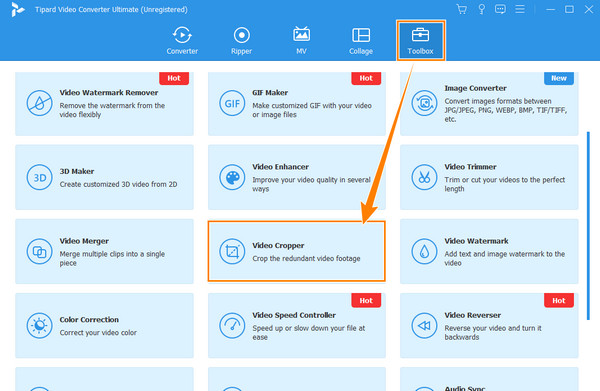This screenshot has height=391, width=600.
Task: Click the Image Converter icon
Action: 424,103
